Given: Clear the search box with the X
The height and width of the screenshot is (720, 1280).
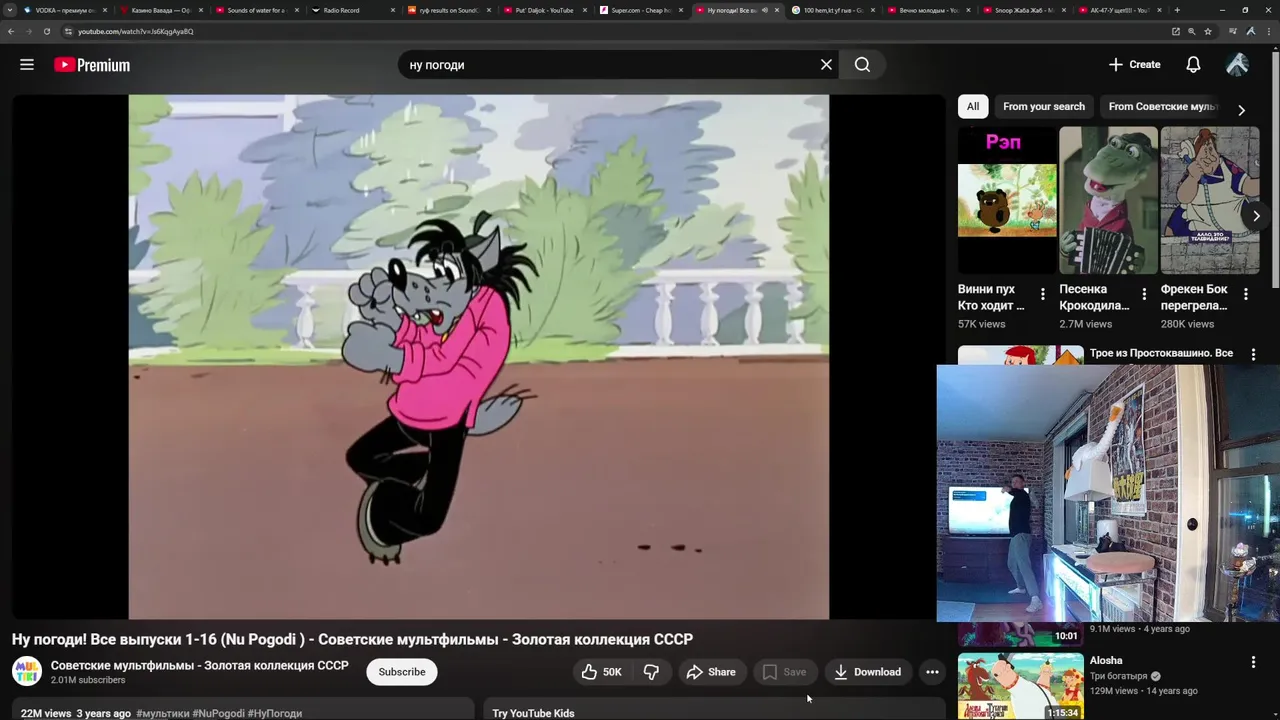Looking at the screenshot, I should click(x=826, y=65).
